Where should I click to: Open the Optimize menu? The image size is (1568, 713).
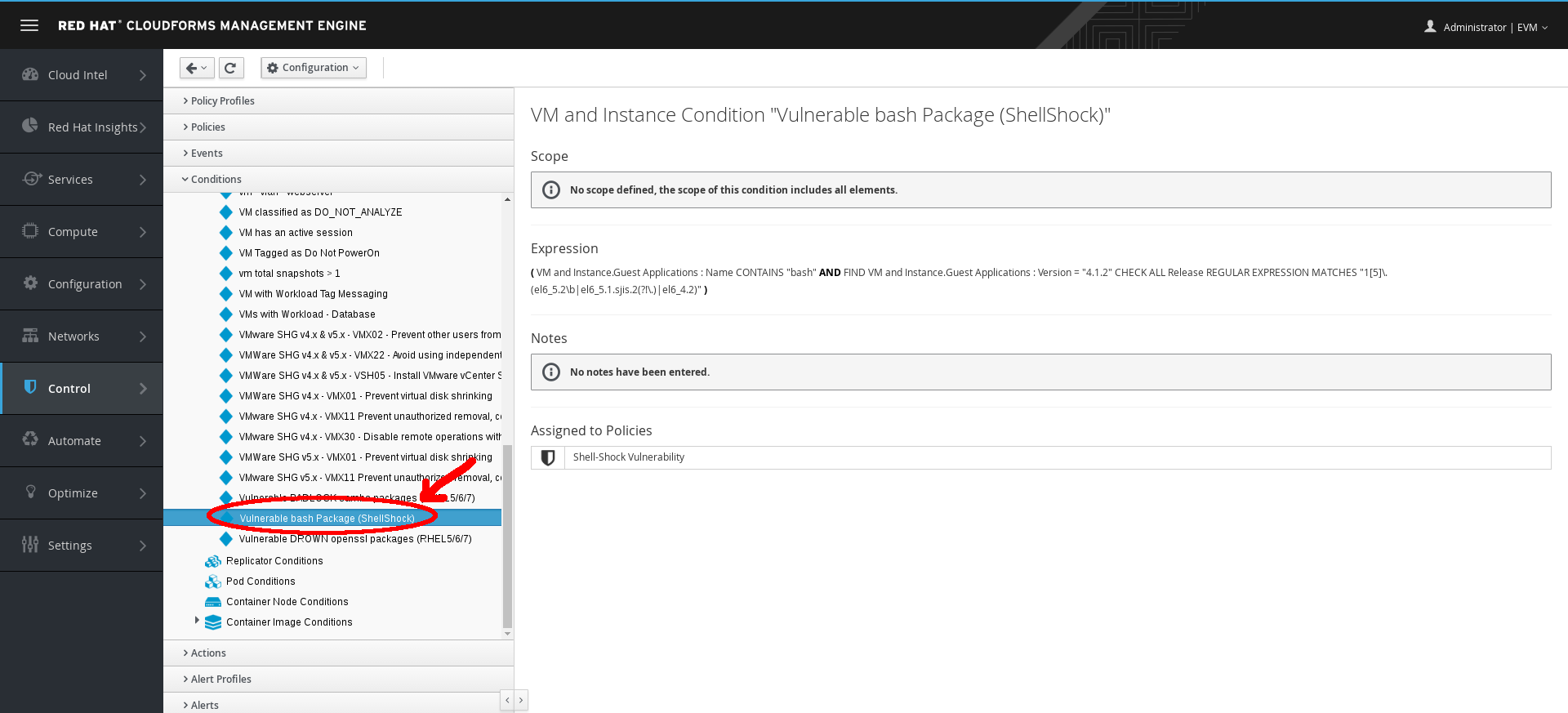click(82, 492)
